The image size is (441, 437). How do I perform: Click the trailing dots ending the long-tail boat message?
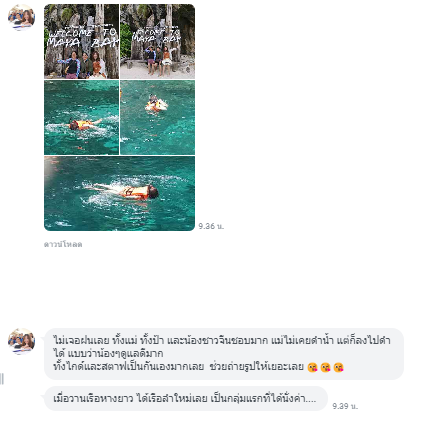311,400
